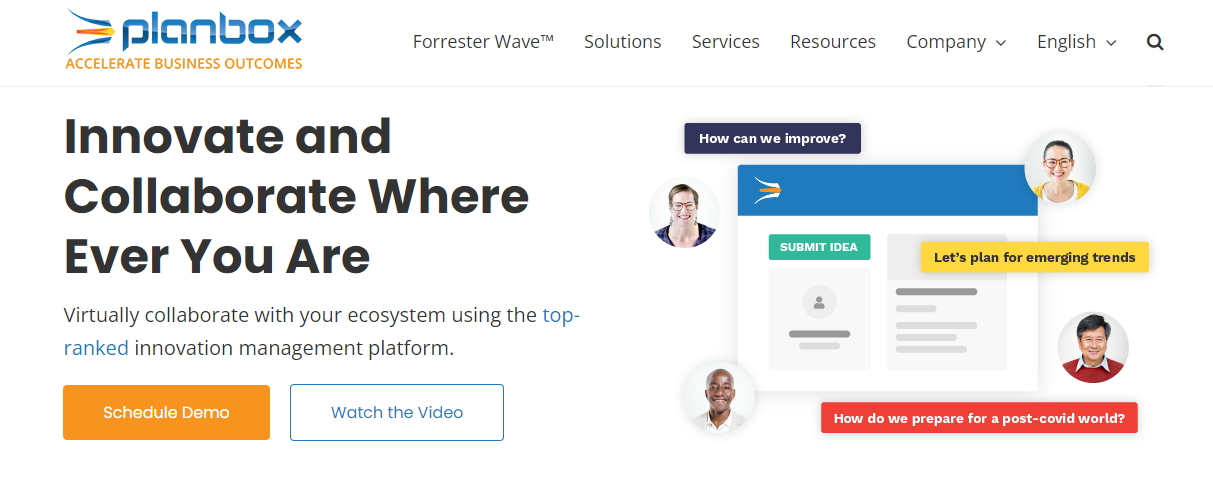The image size is (1213, 477).
Task: Go to the Services page
Action: [726, 42]
